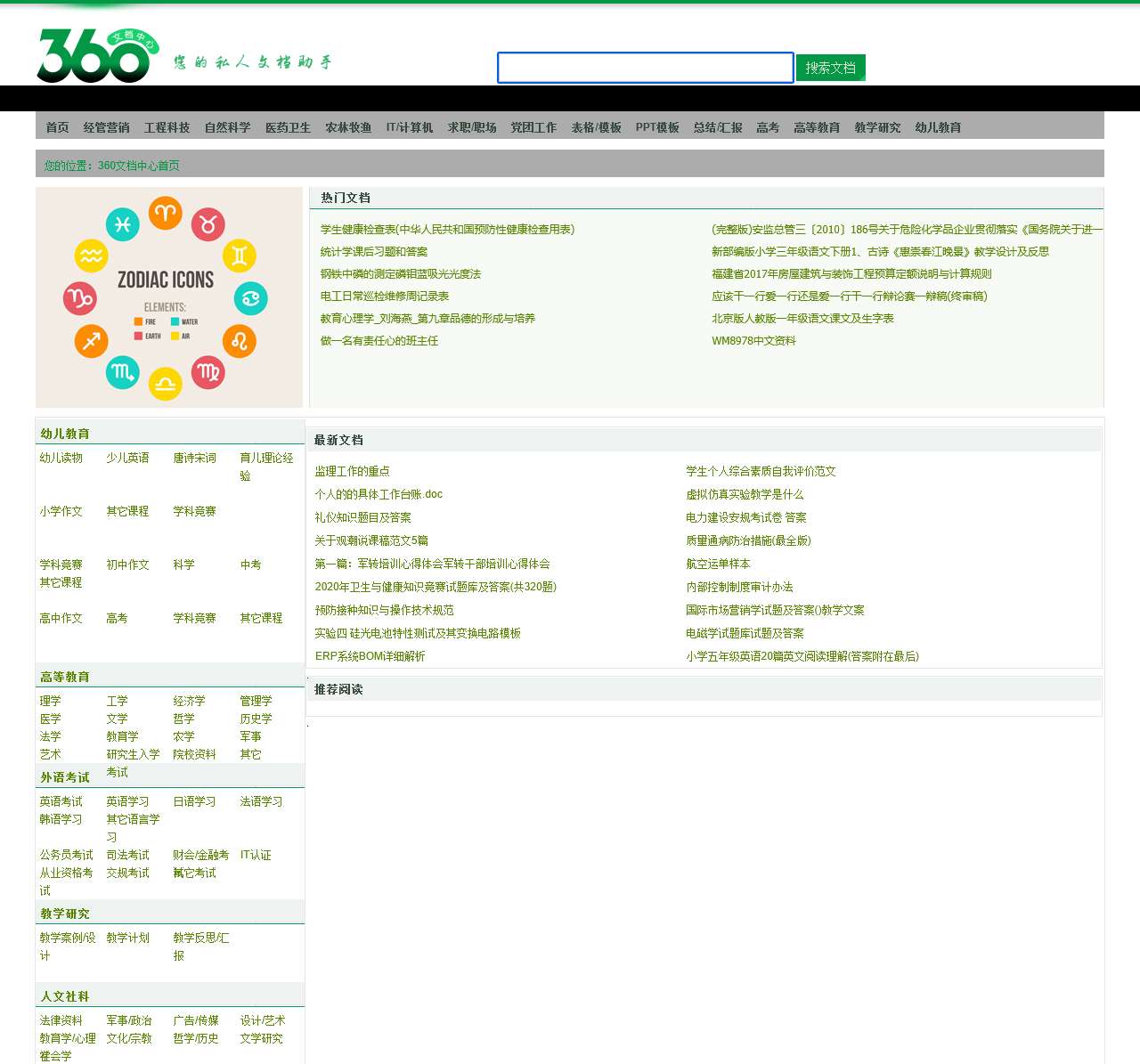Select the yellow Libra zodiac icon
Image resolution: width=1140 pixels, height=1064 pixels.
(165, 384)
